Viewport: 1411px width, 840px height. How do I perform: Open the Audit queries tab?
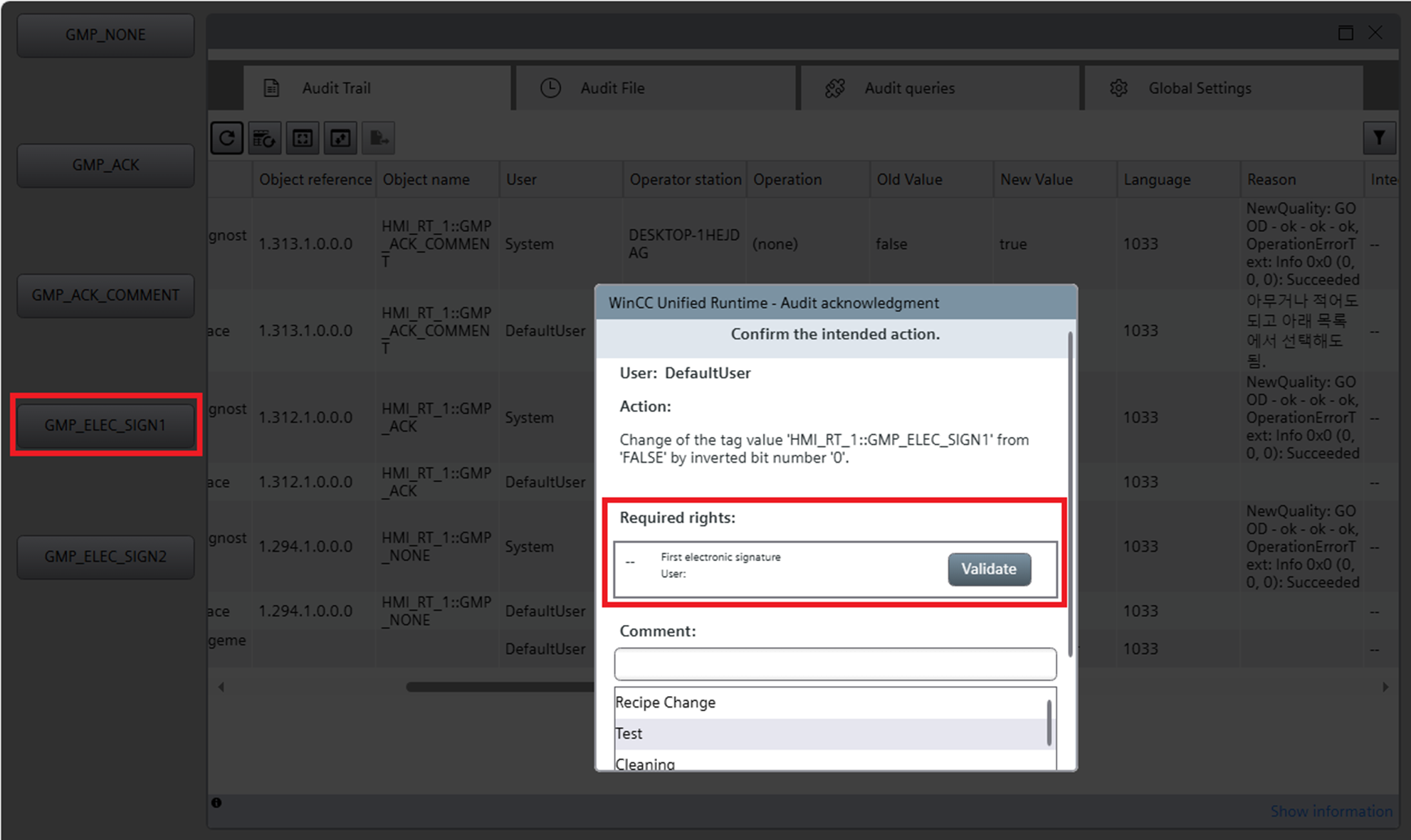(940, 88)
